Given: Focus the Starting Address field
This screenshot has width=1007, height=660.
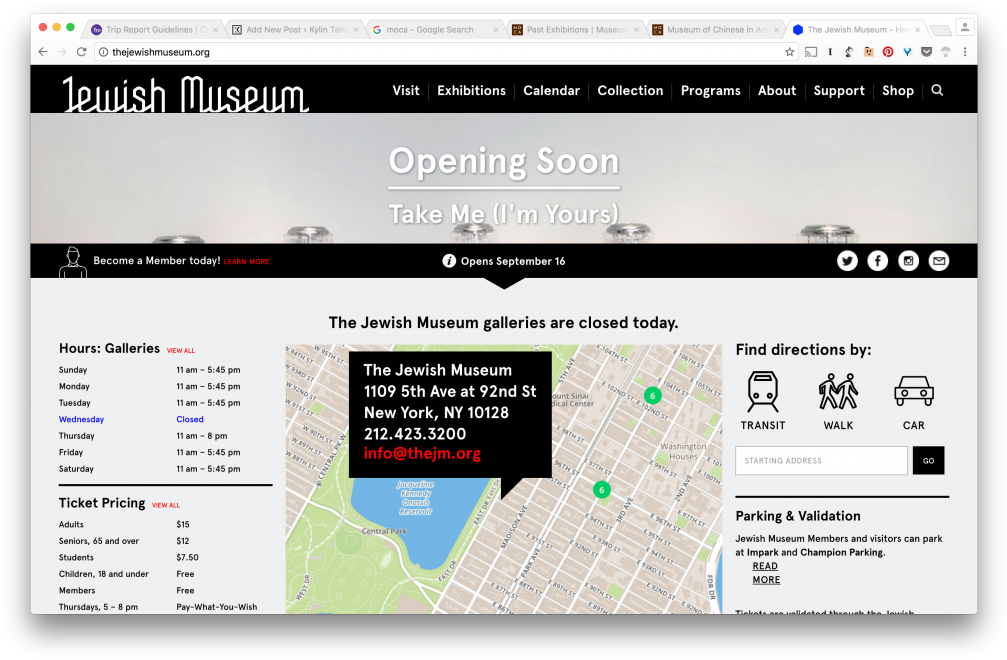Looking at the screenshot, I should point(821,460).
